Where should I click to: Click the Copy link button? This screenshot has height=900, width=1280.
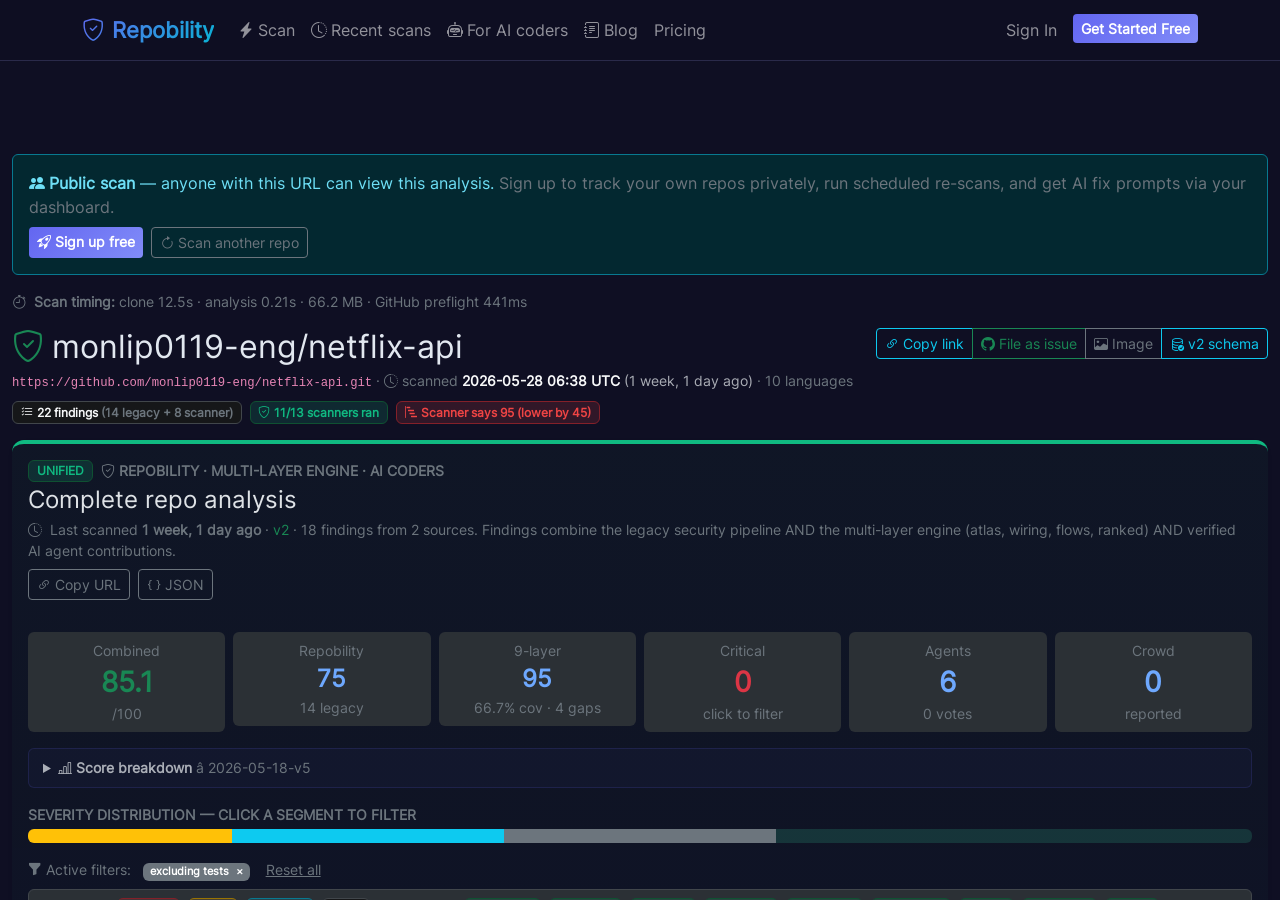[x=924, y=343]
